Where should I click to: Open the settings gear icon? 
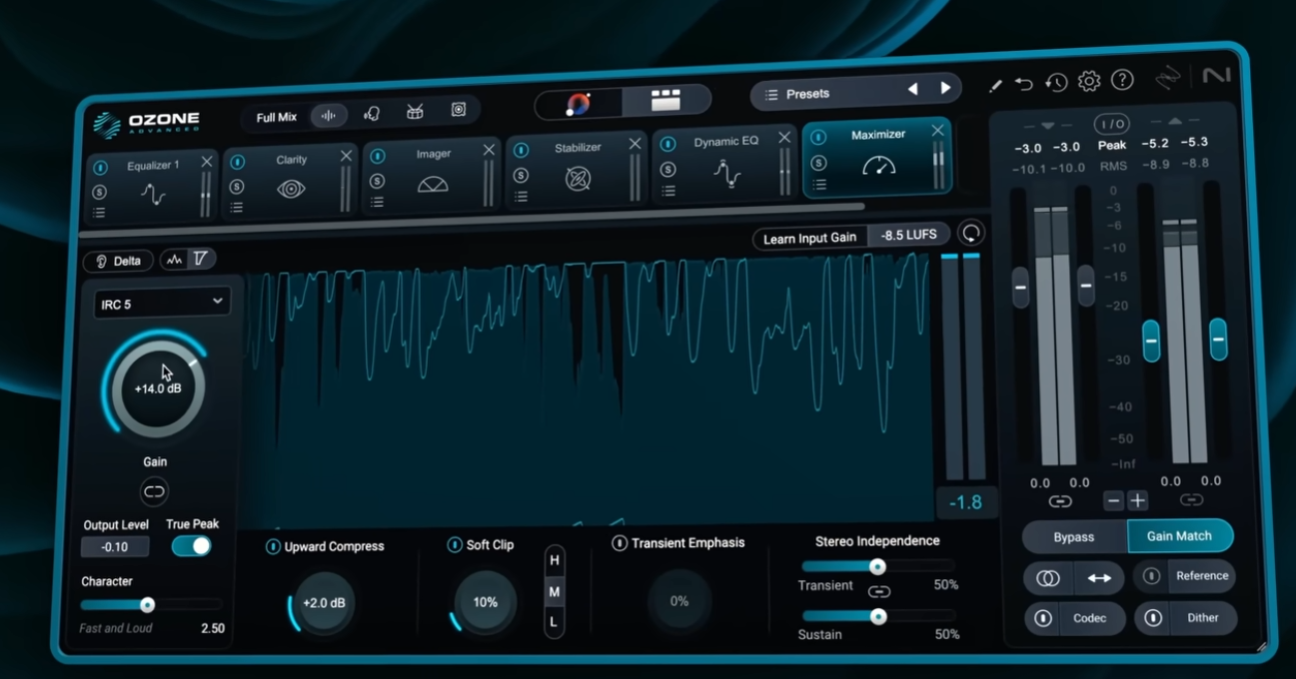click(x=1088, y=82)
